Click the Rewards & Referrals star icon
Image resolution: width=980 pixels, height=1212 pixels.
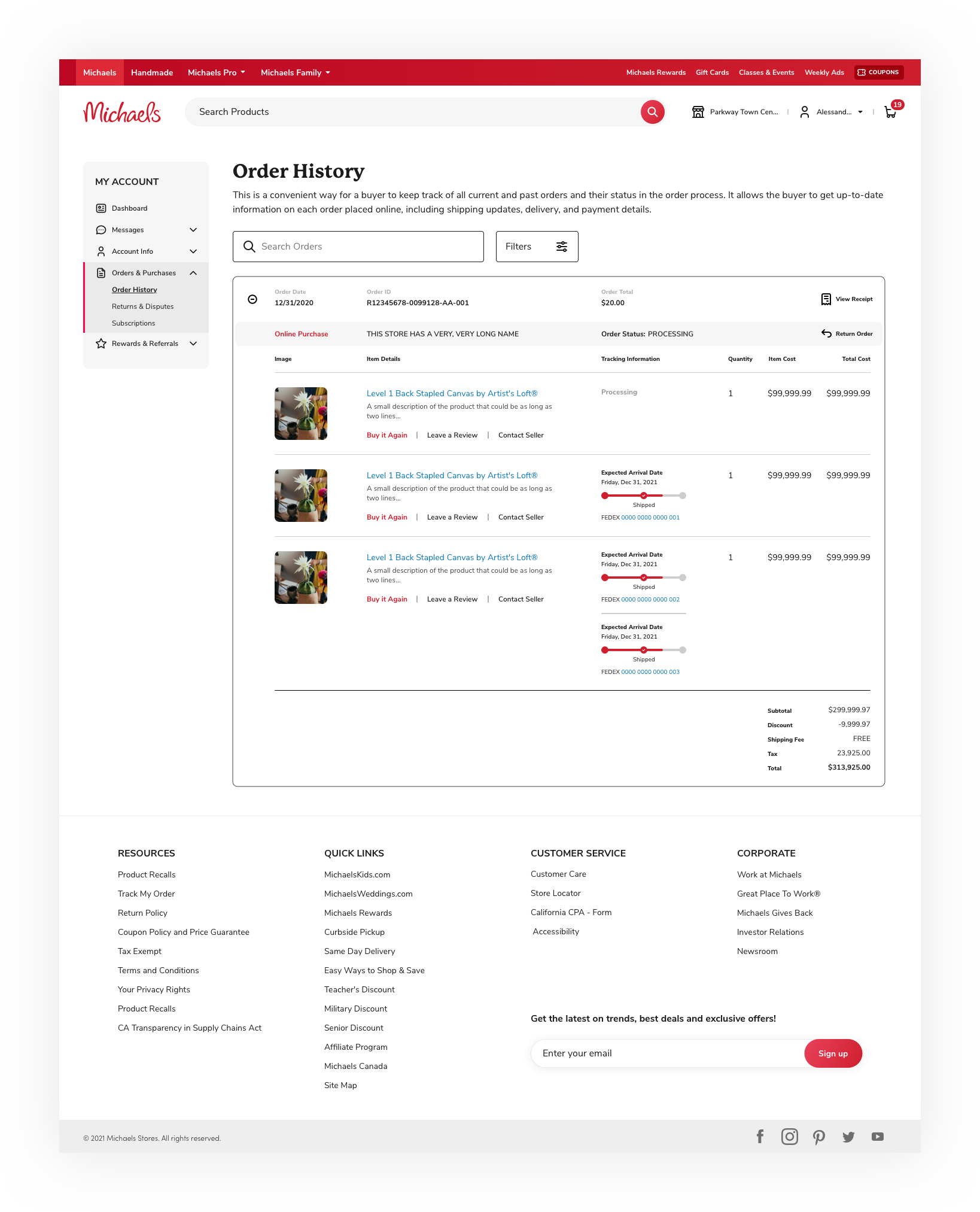[101, 344]
